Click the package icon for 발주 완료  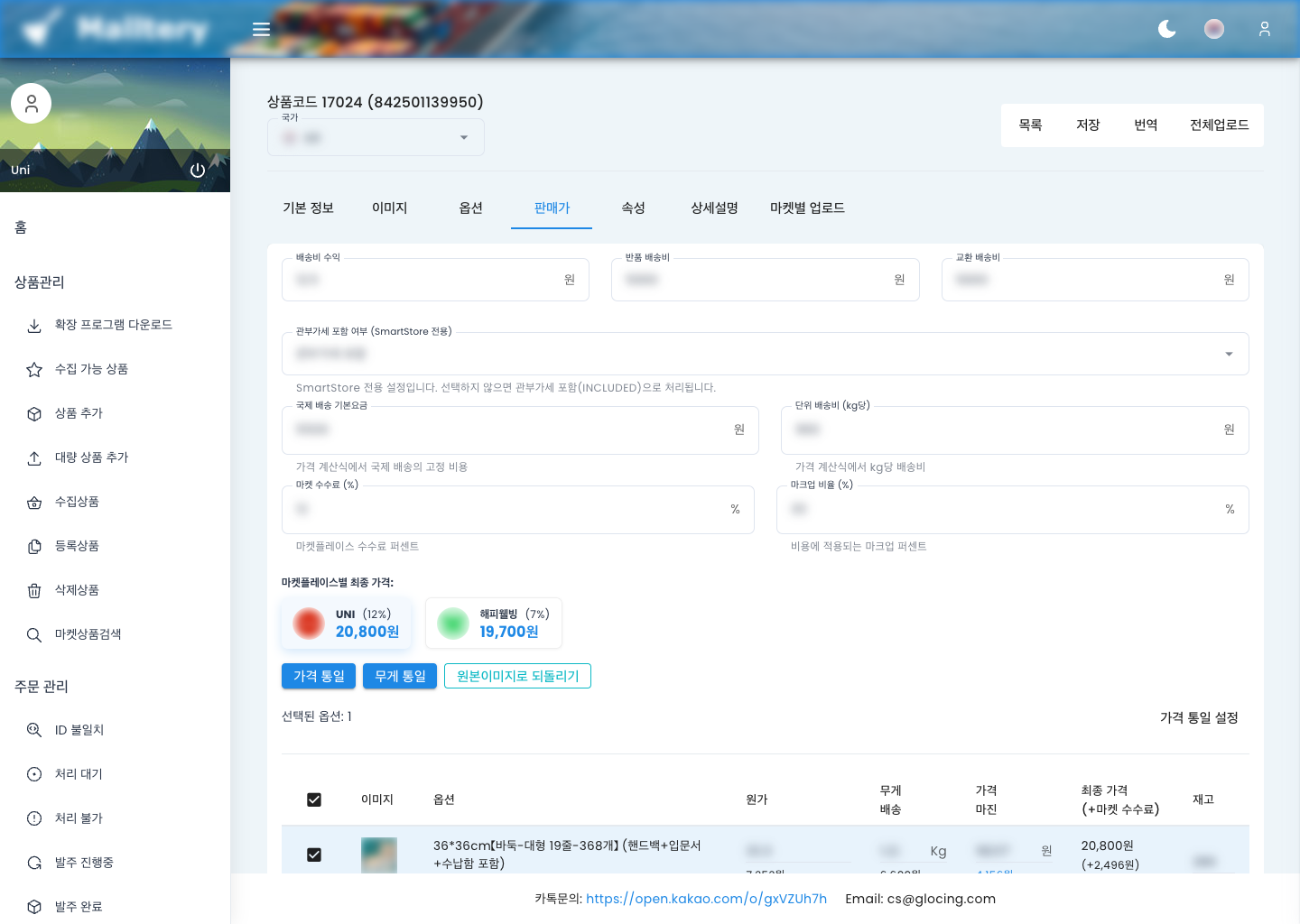34,907
